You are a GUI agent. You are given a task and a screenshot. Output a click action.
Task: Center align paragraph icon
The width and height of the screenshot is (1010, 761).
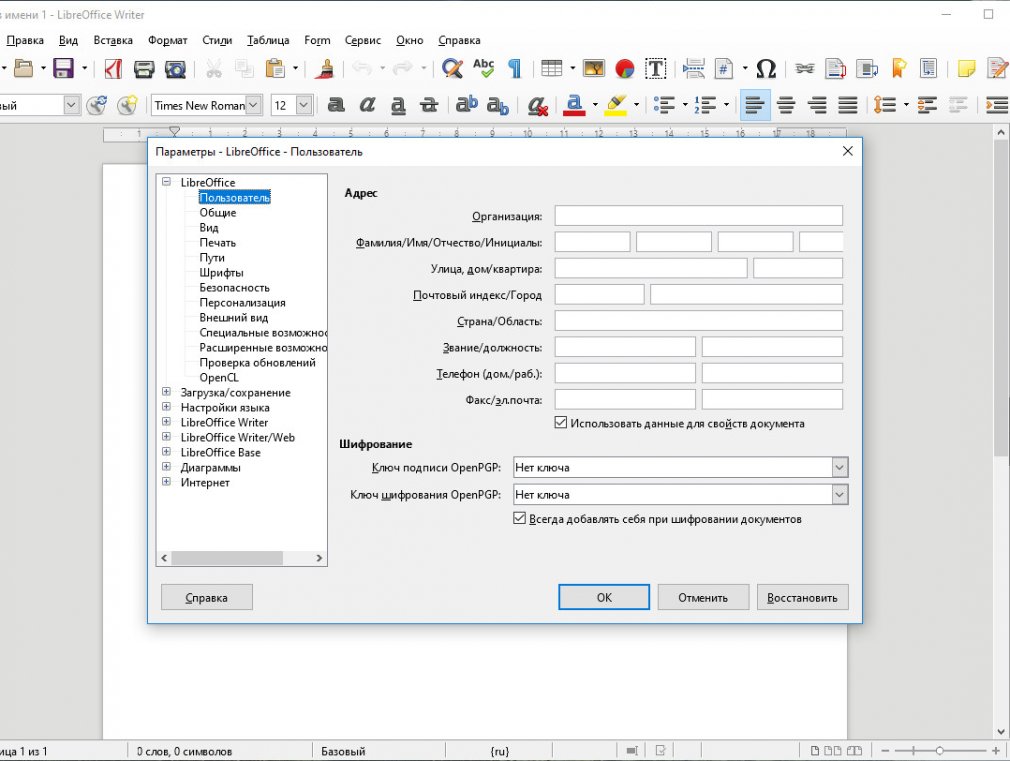coord(786,105)
